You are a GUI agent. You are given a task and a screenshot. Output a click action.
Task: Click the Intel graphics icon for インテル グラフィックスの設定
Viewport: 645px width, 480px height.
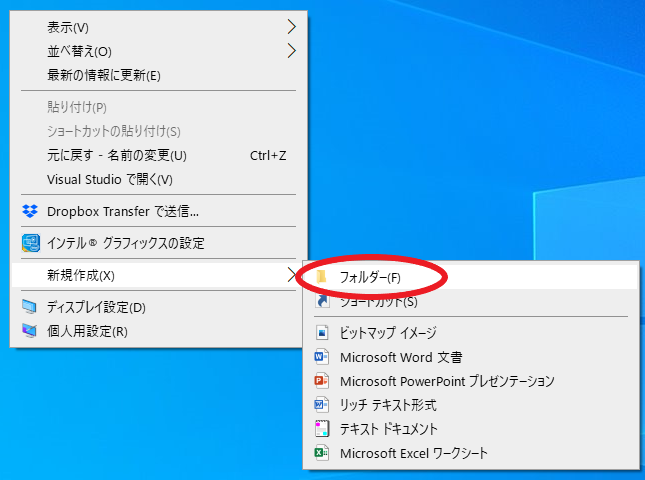pyautogui.click(x=30, y=243)
